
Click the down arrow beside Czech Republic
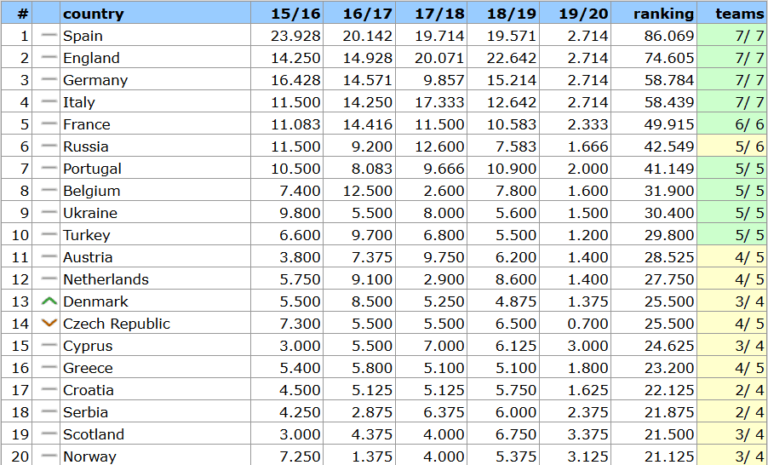point(48,323)
